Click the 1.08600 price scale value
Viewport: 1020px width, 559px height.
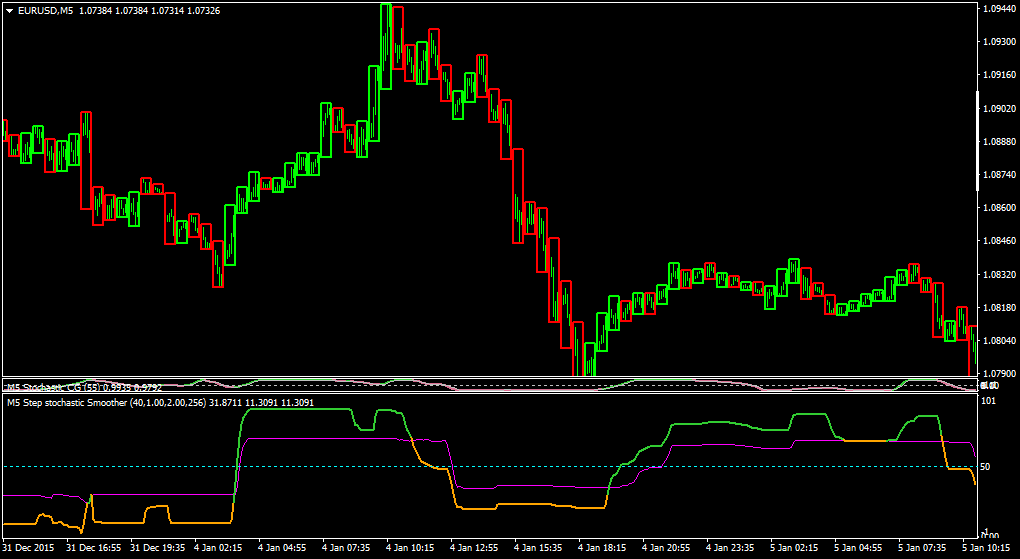point(1000,208)
